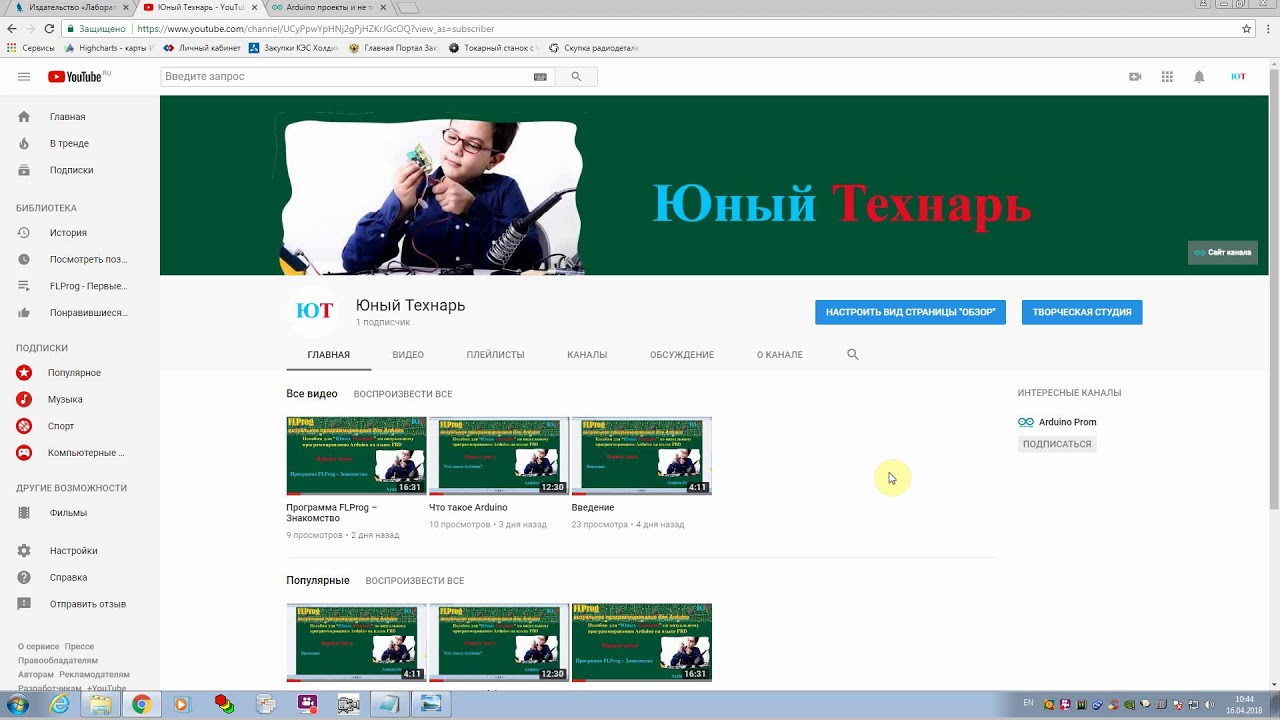Image resolution: width=1280 pixels, height=720 pixels.
Task: Open the on-screen keyboard icon in search
Action: 540,77
